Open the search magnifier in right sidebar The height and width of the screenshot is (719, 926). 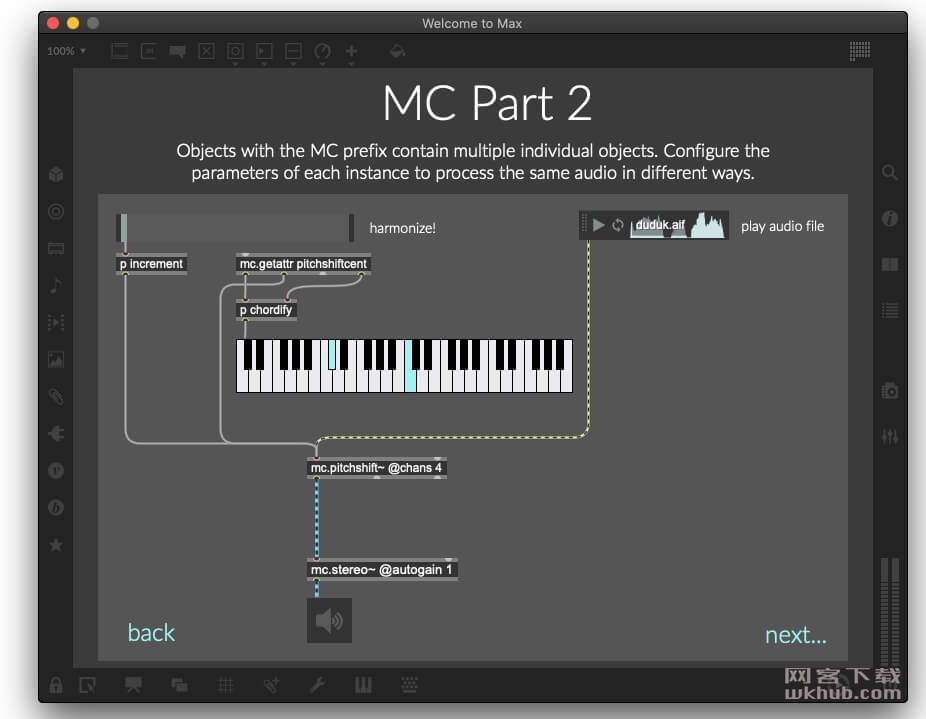pyautogui.click(x=889, y=173)
